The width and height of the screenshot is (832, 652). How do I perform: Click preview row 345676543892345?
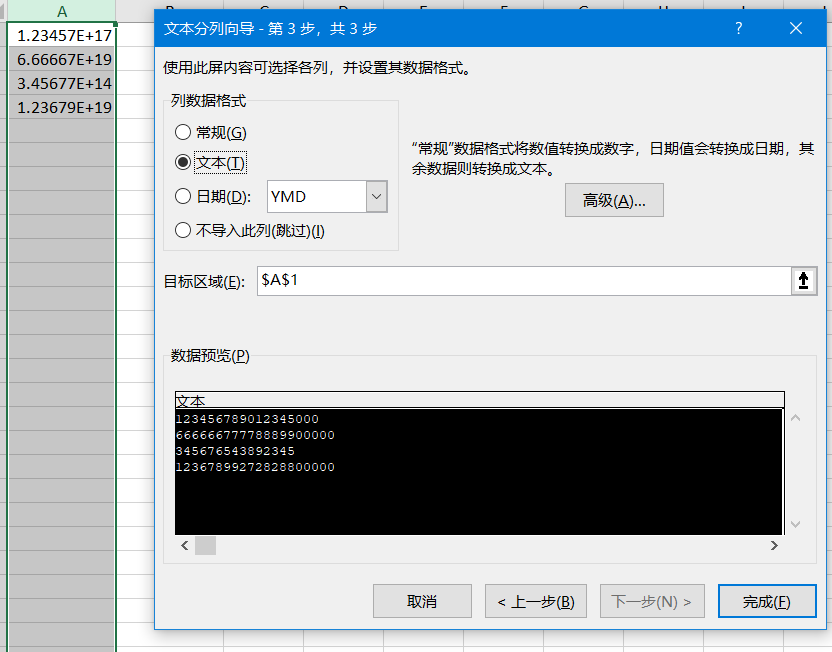pos(235,451)
